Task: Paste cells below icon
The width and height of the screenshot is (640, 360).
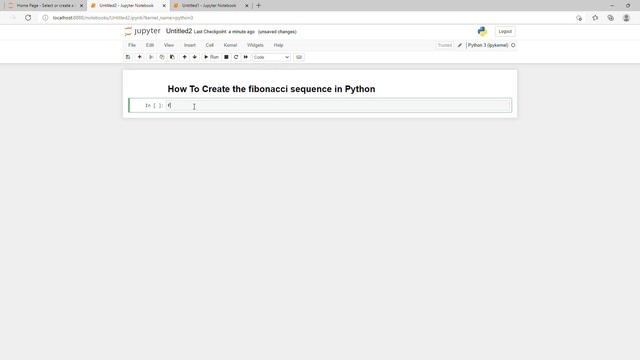Action: pos(172,57)
